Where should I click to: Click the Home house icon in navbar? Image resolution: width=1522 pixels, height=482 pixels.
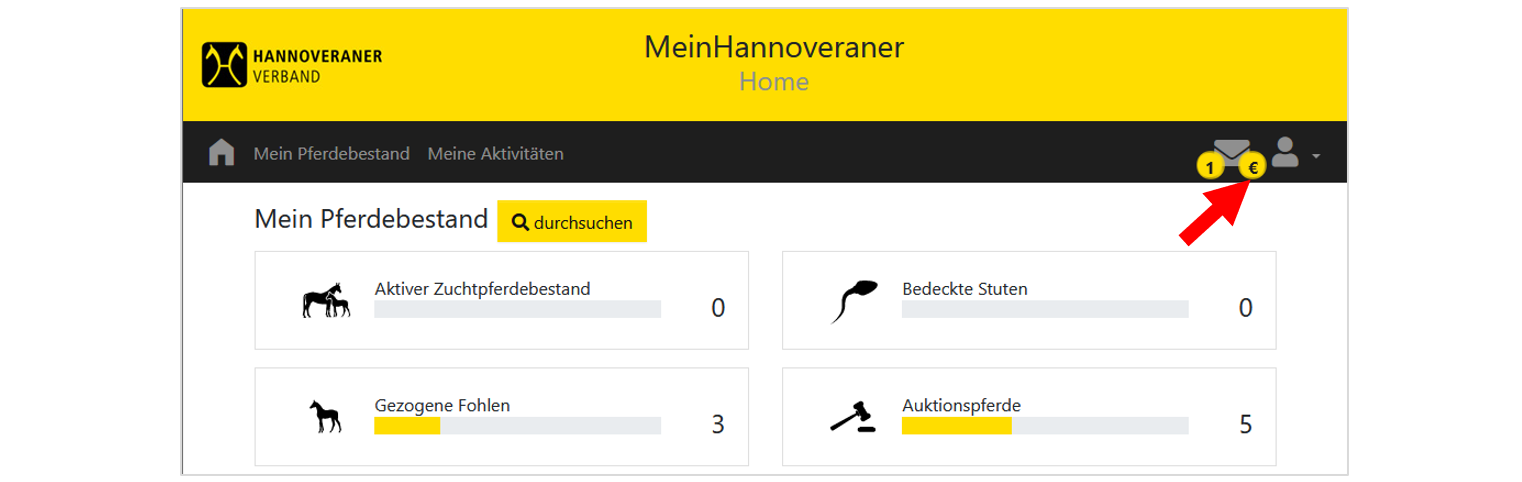point(221,152)
